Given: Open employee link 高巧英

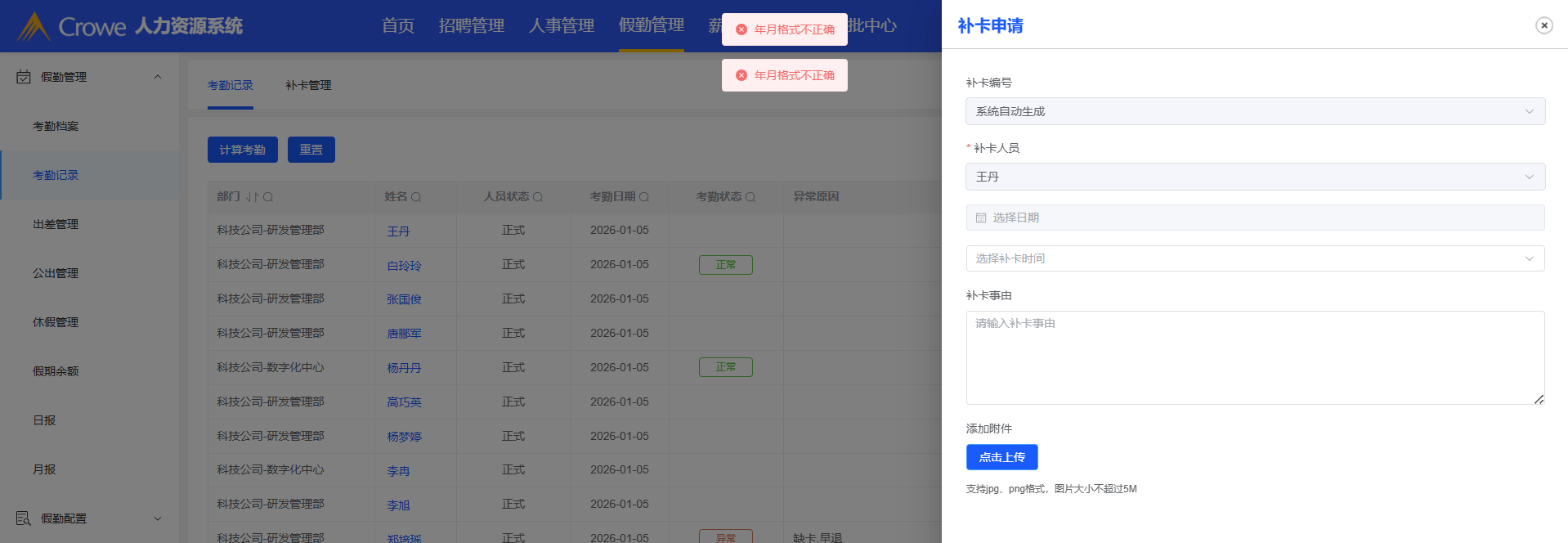Looking at the screenshot, I should (404, 402).
